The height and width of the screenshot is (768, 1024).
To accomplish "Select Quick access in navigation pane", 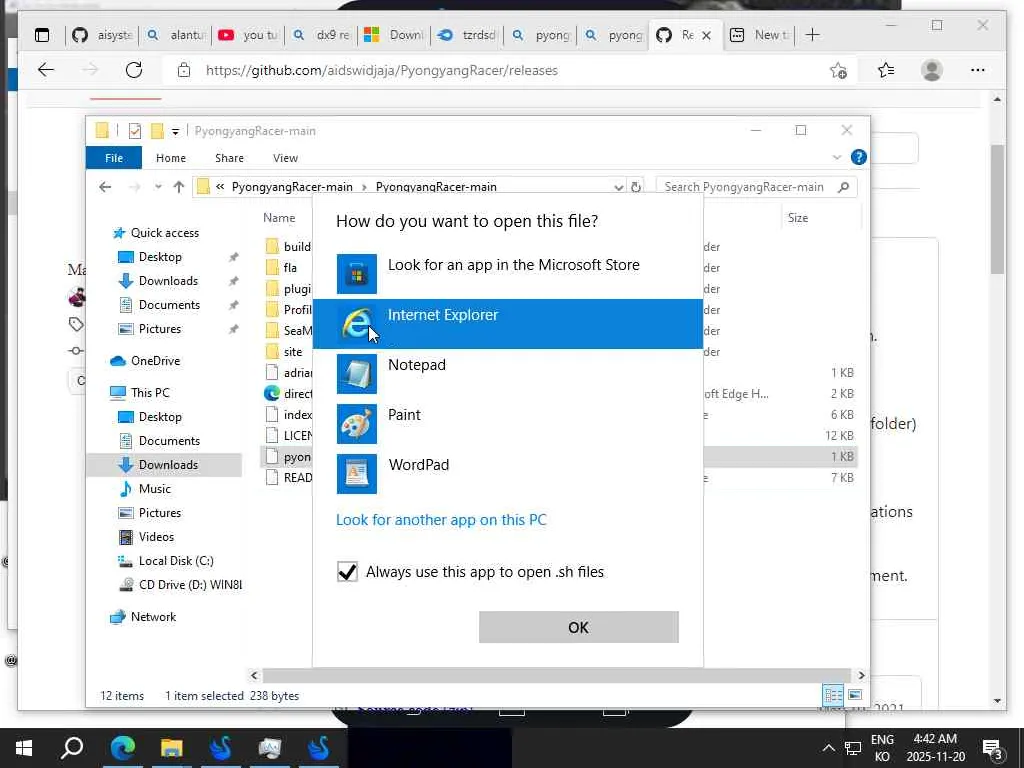I will point(165,233).
